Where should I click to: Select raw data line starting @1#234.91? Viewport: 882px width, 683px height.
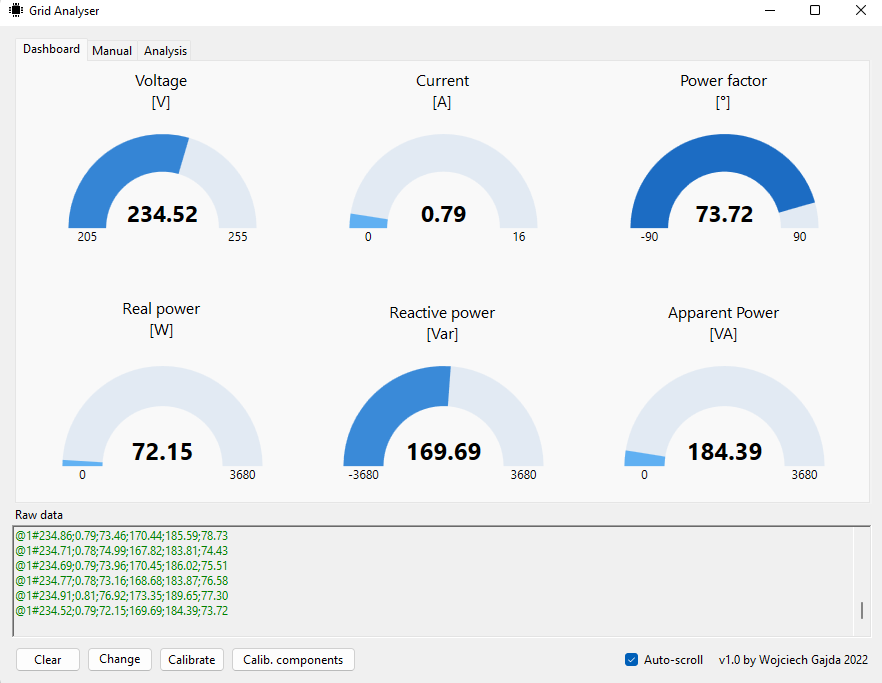click(122, 595)
